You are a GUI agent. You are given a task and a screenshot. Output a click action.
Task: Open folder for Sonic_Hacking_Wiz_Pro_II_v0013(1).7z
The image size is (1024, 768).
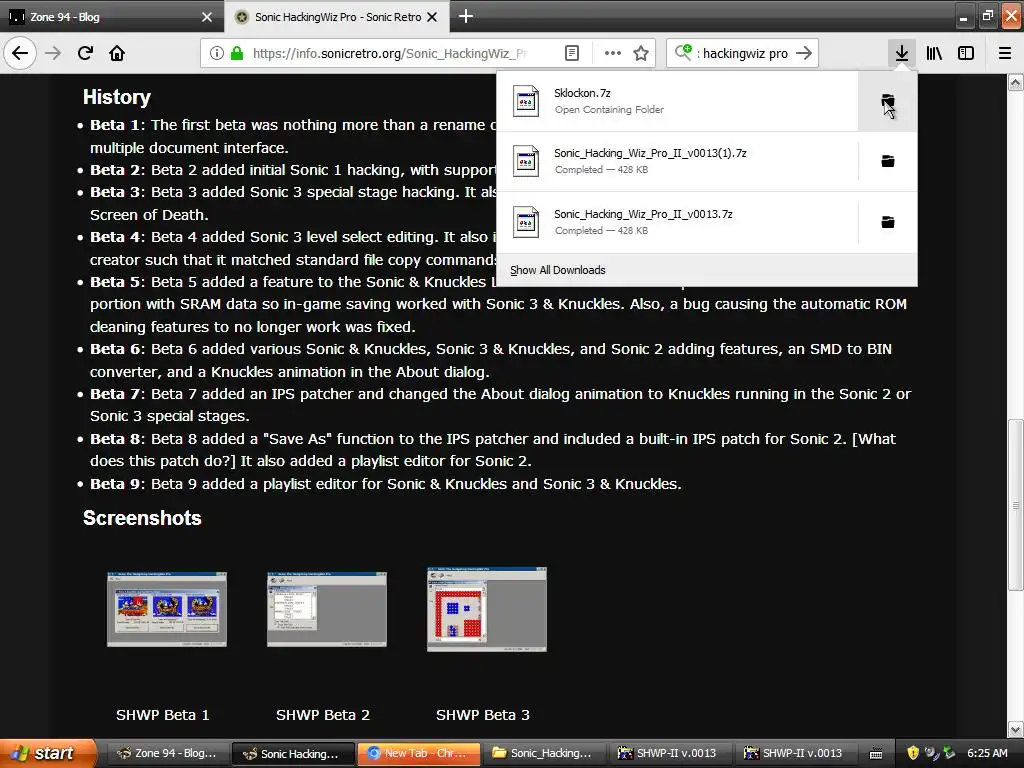[888, 161]
